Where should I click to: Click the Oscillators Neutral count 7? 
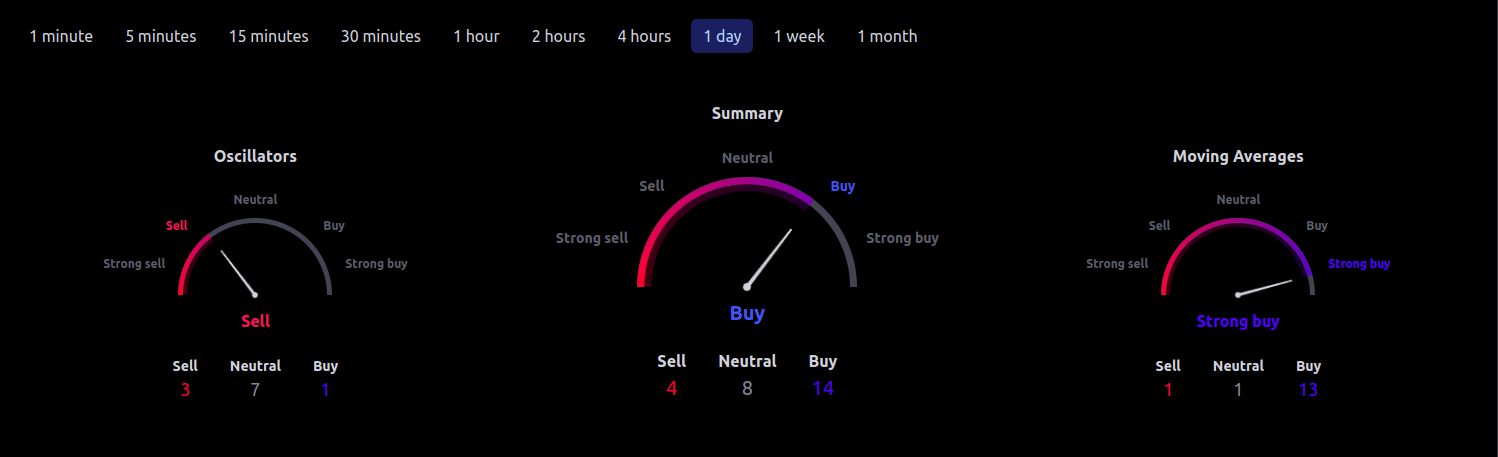255,390
